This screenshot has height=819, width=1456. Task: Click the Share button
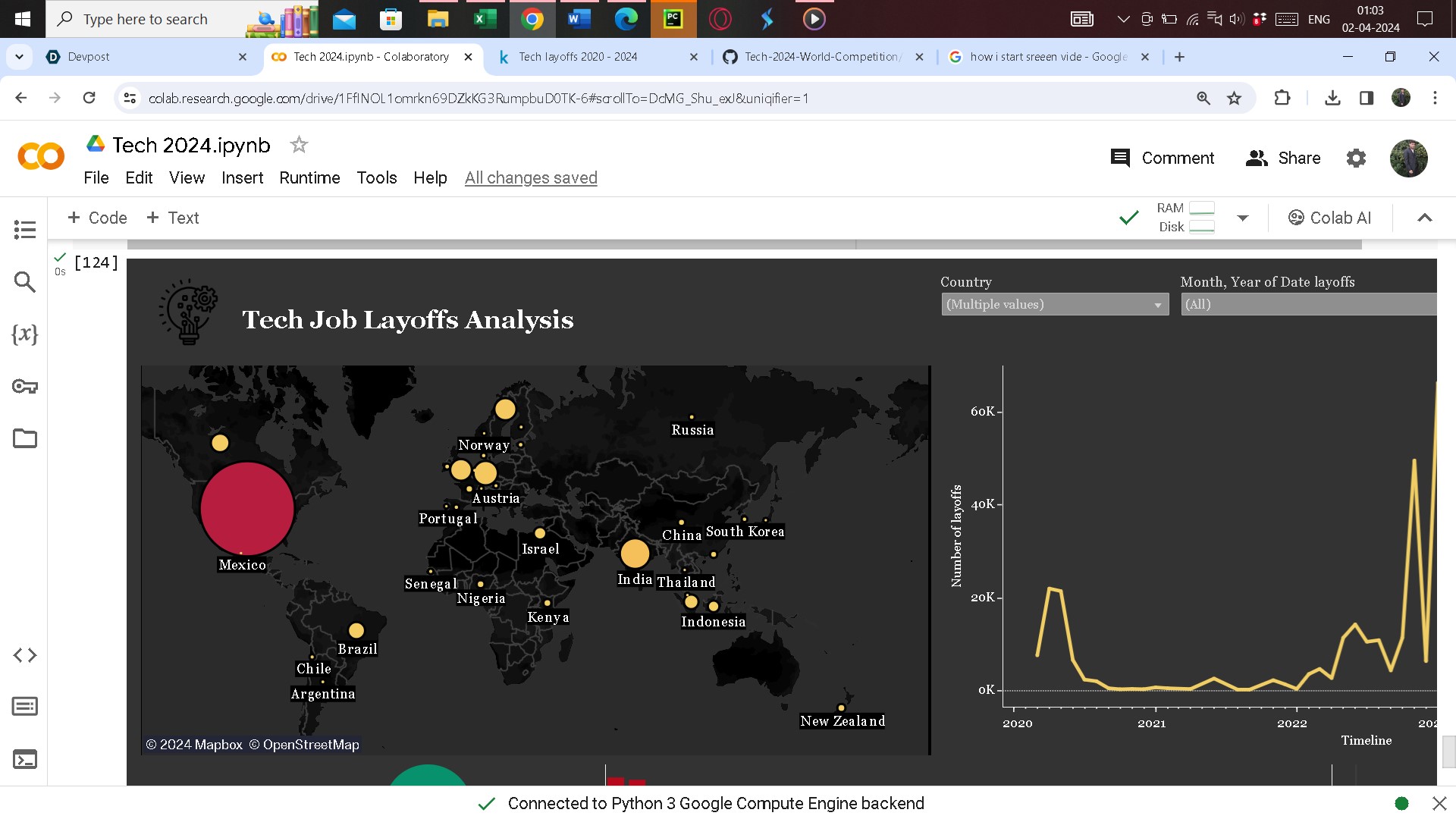coord(1283,158)
